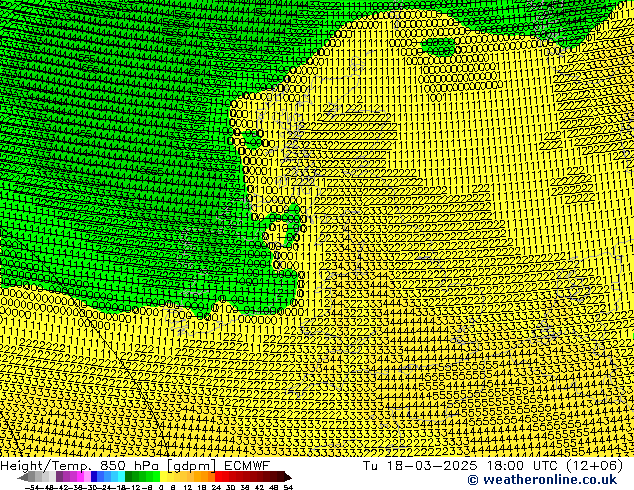Click the '12' label on the temperature scale
The height and width of the screenshot is (490, 634).
(187, 487)
